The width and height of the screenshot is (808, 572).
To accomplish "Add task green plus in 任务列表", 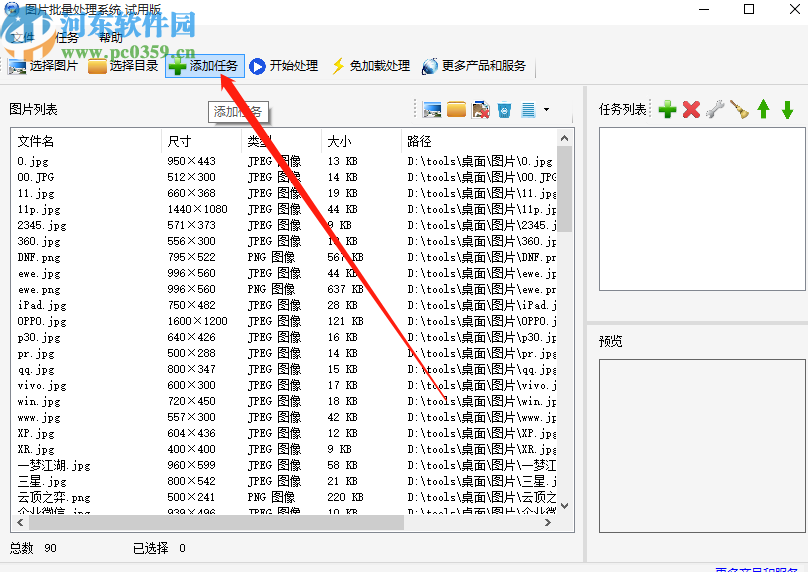I will coord(667,109).
